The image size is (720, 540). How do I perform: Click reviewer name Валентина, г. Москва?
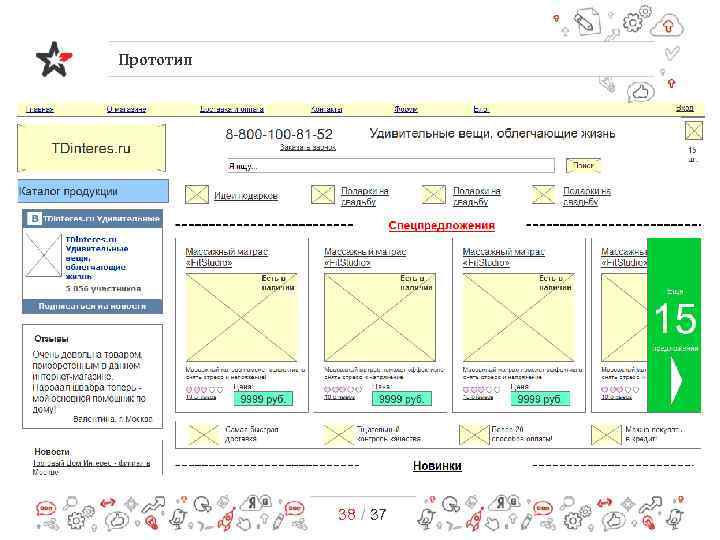point(112,419)
